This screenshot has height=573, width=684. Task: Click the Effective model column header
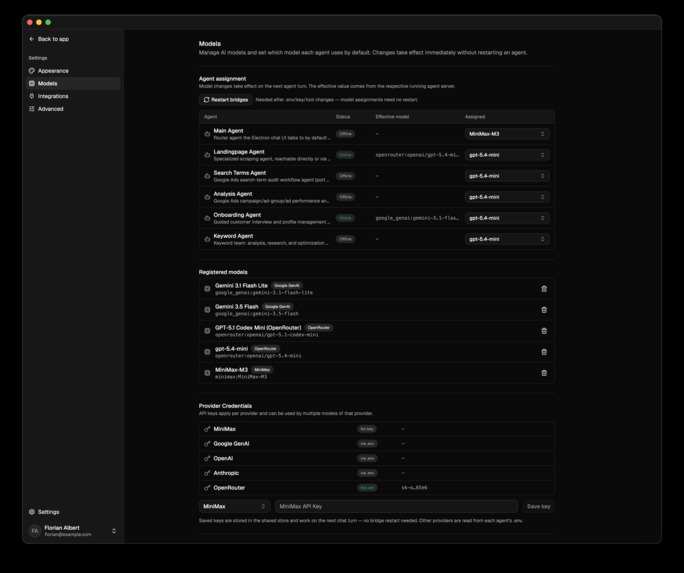pyautogui.click(x=392, y=117)
